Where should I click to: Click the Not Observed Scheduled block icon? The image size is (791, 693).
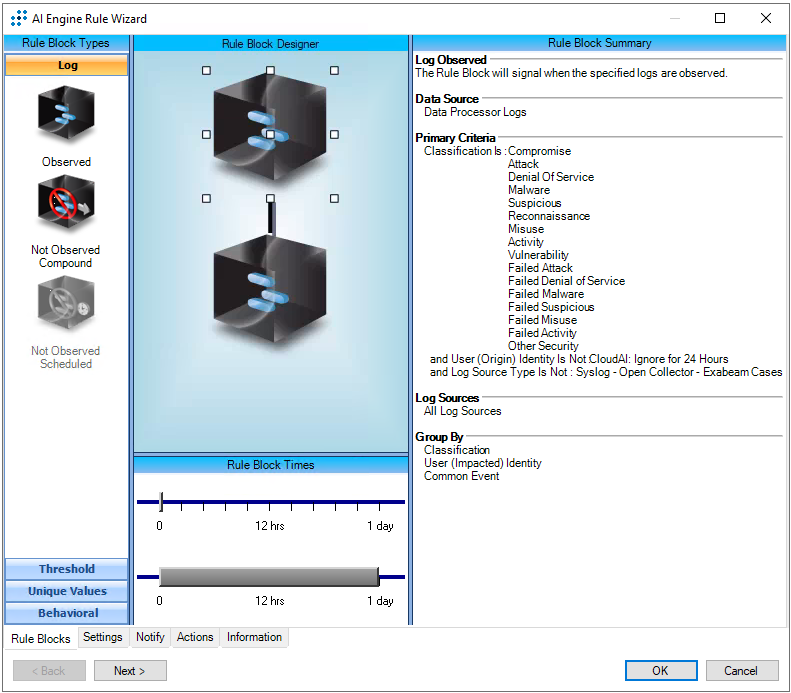tap(66, 304)
